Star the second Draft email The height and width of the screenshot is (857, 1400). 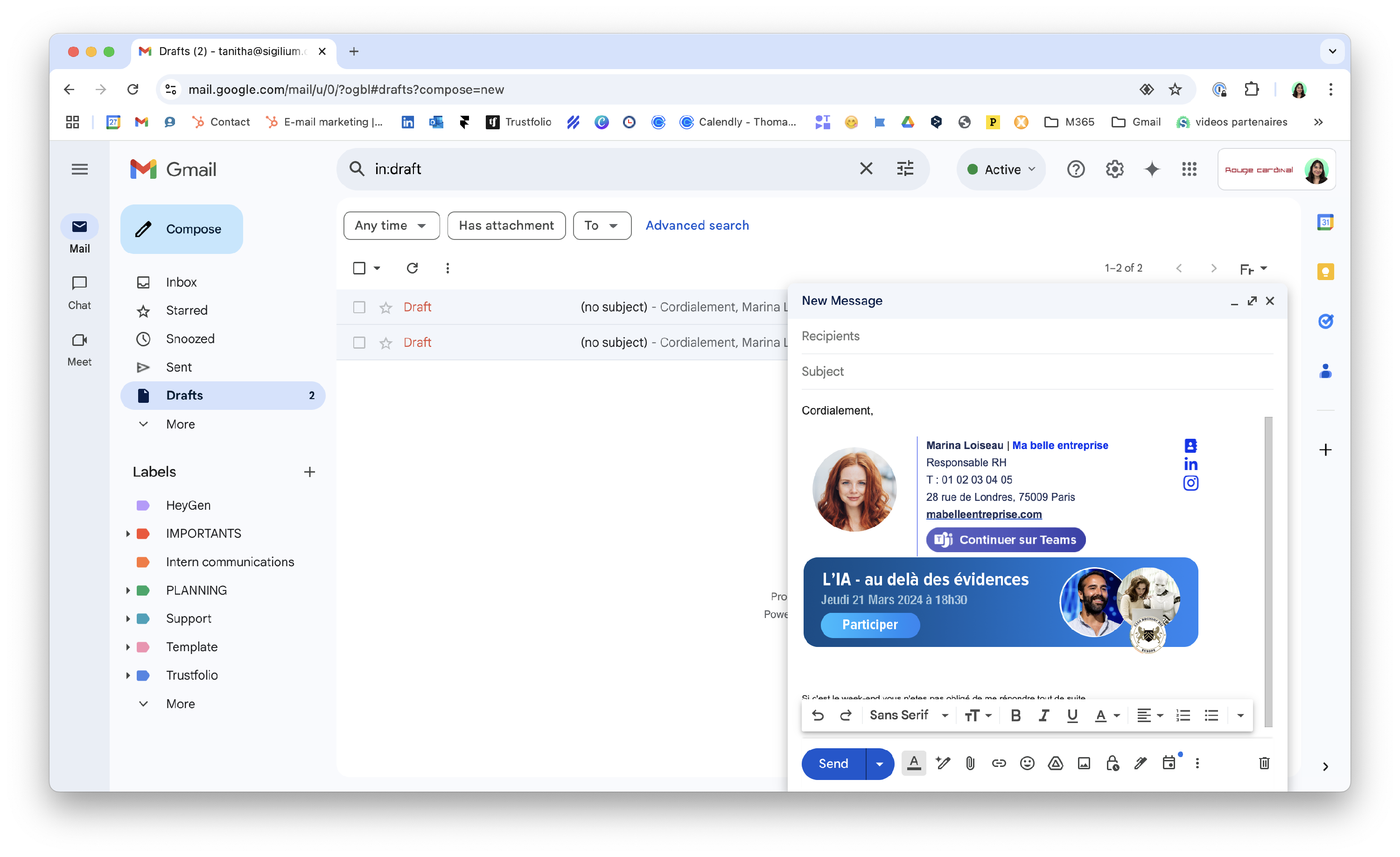(x=386, y=343)
